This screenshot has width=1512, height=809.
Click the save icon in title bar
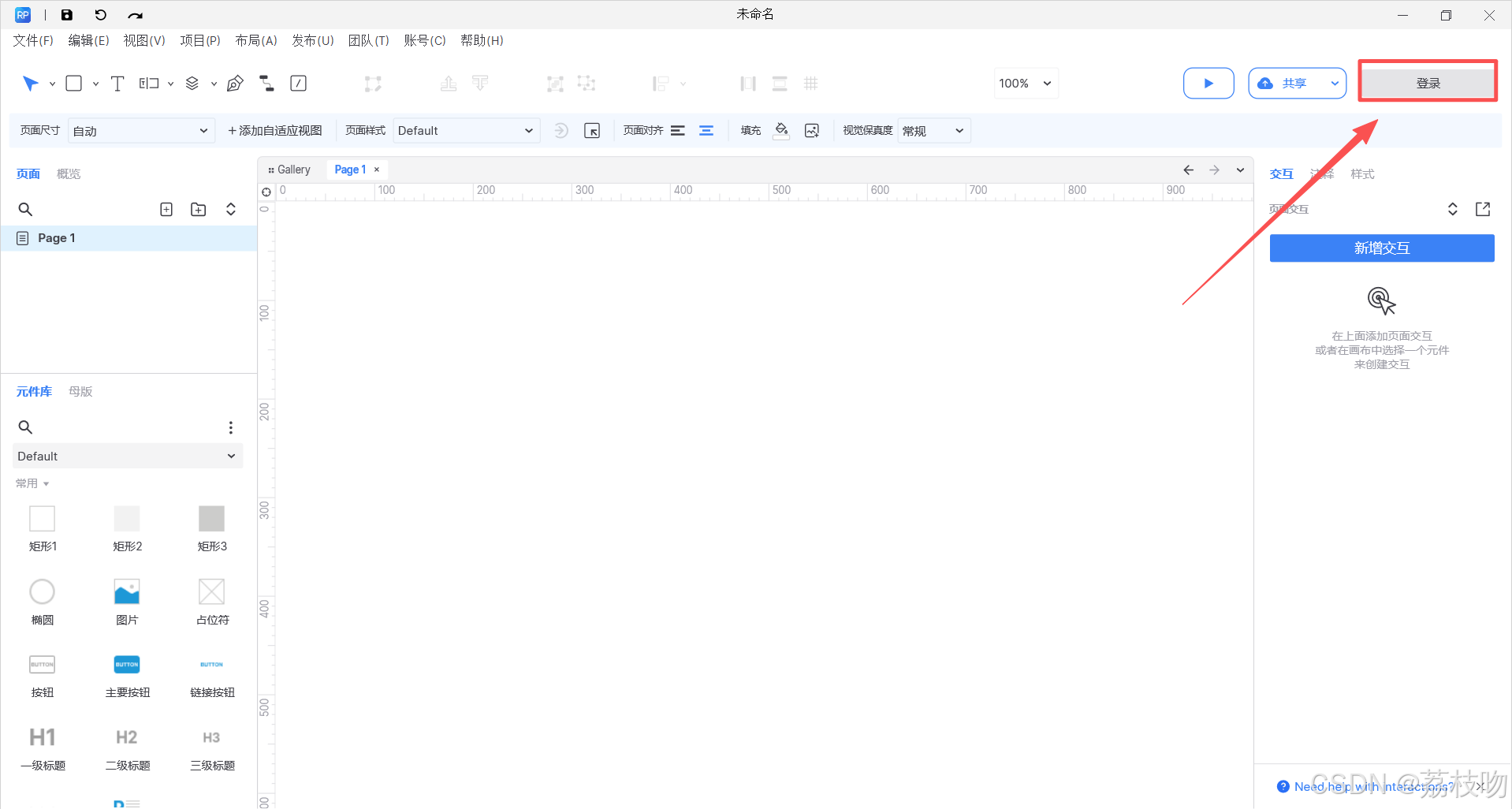point(67,15)
